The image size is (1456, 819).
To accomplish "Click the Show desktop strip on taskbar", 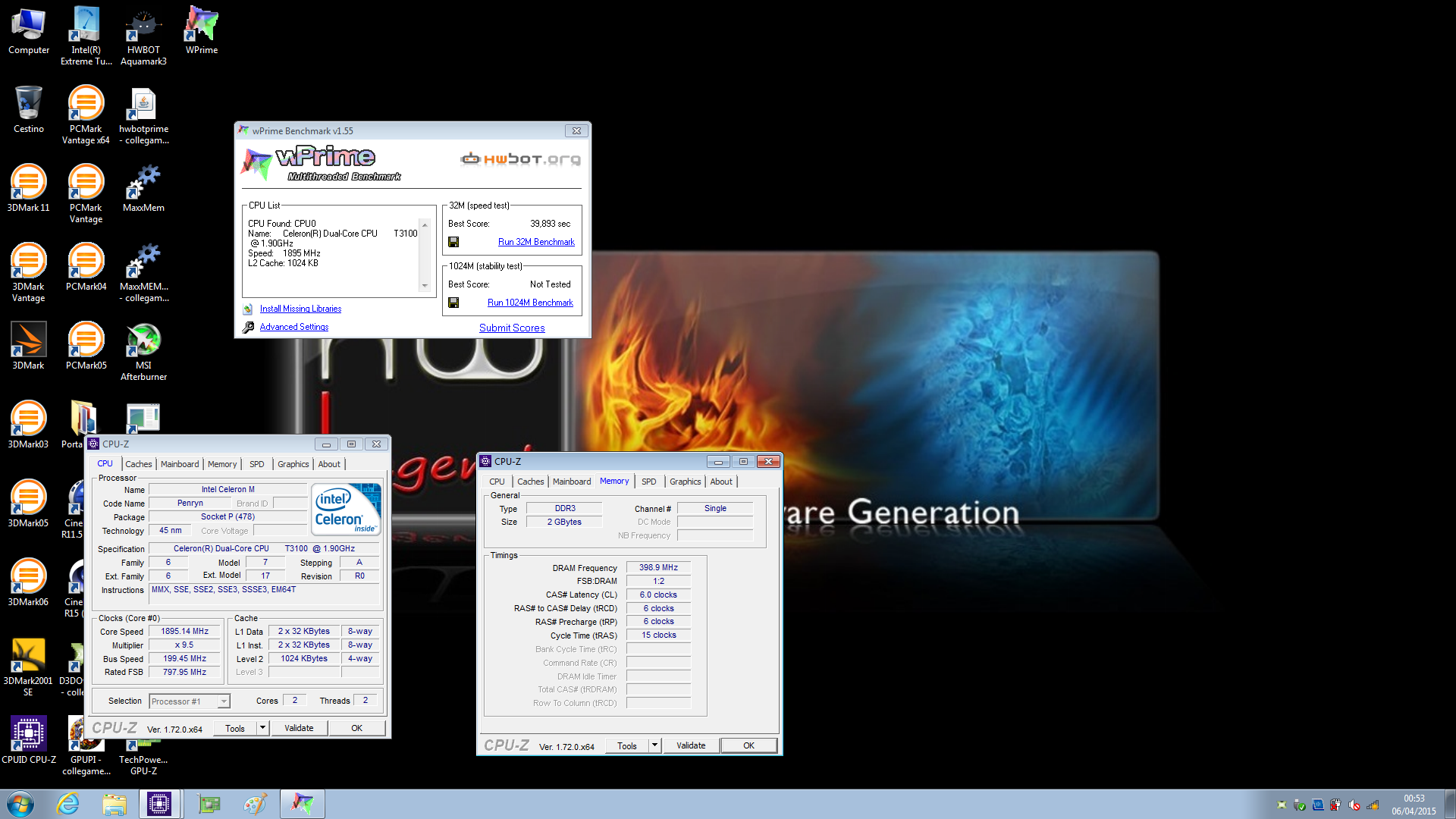I will 1450,804.
